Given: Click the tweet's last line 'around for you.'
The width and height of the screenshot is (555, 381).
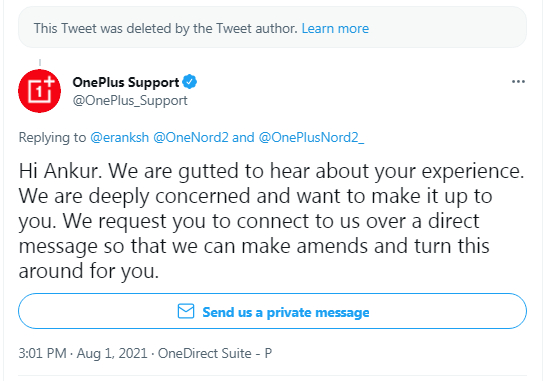Looking at the screenshot, I should pyautogui.click(x=89, y=271).
